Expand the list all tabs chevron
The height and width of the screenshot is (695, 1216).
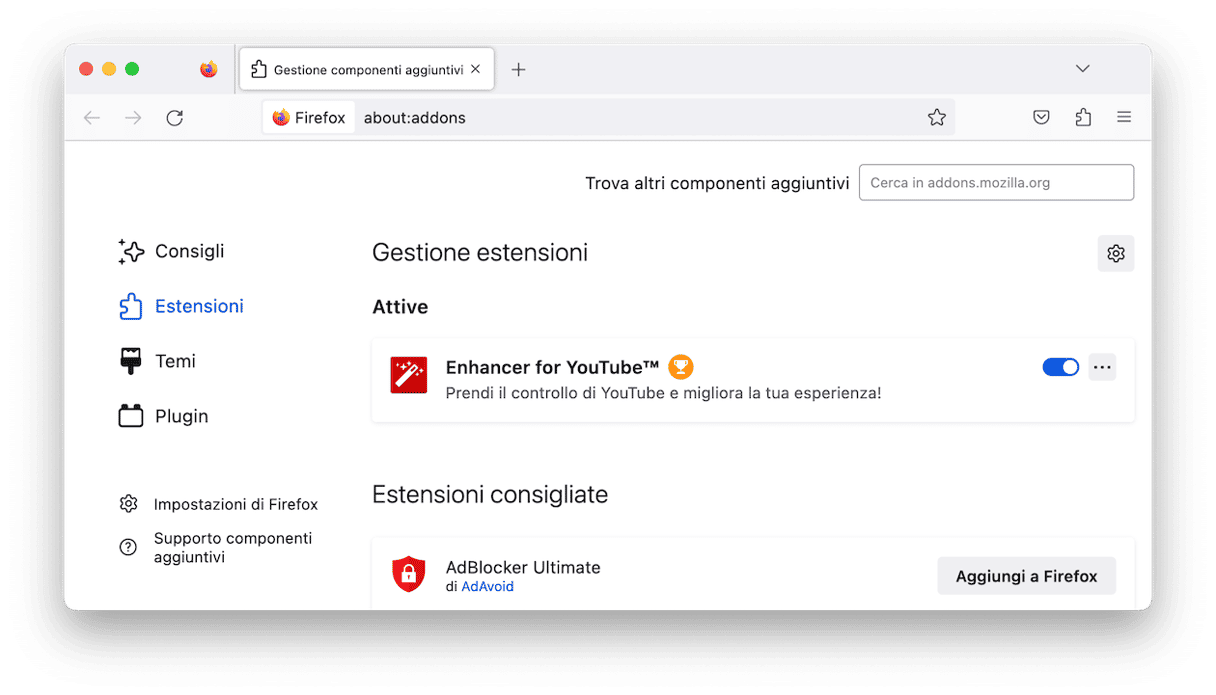click(1082, 69)
